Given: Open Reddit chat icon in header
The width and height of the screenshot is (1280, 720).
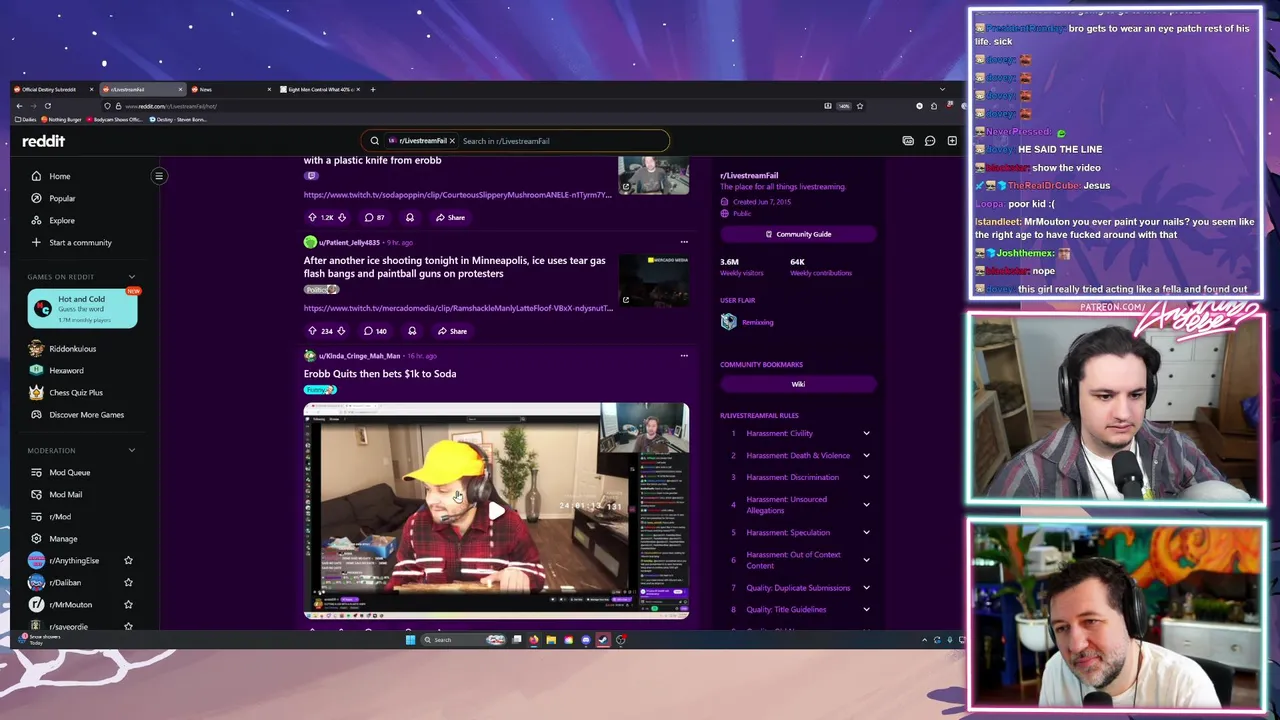Looking at the screenshot, I should (x=930, y=141).
